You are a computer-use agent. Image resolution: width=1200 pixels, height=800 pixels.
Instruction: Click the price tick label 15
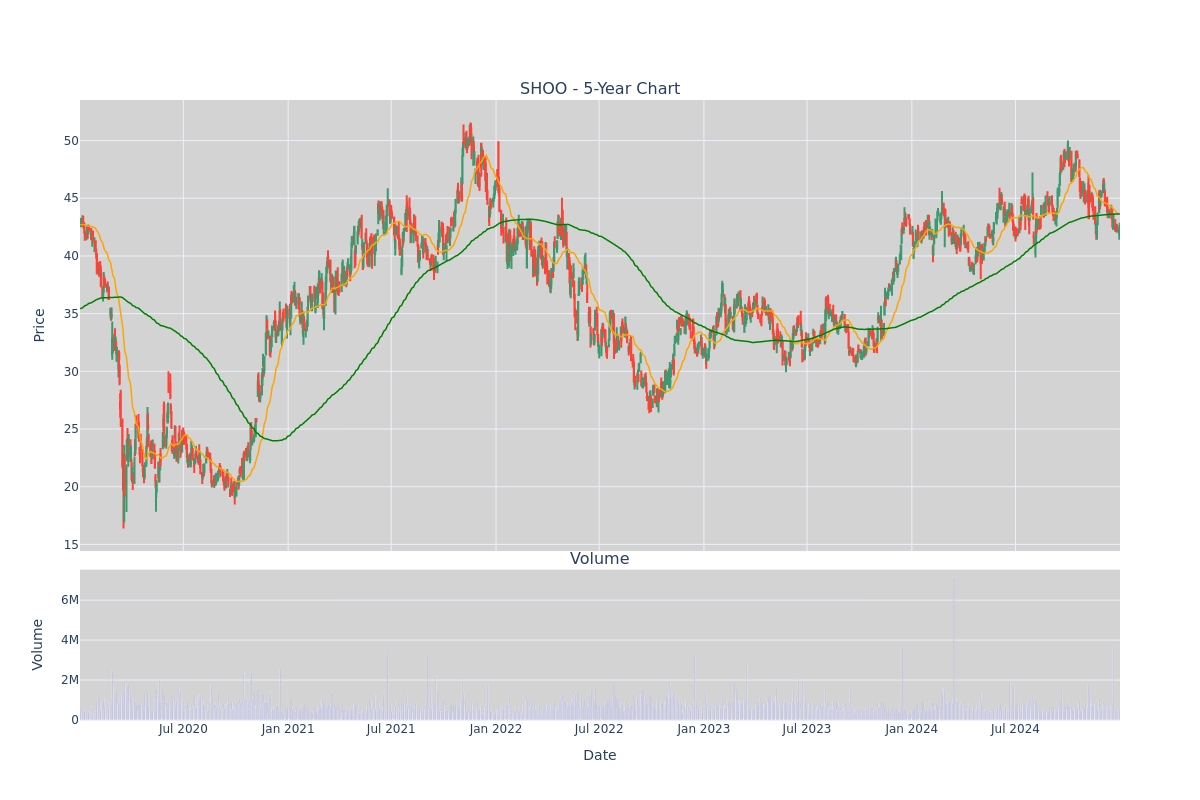click(x=71, y=545)
